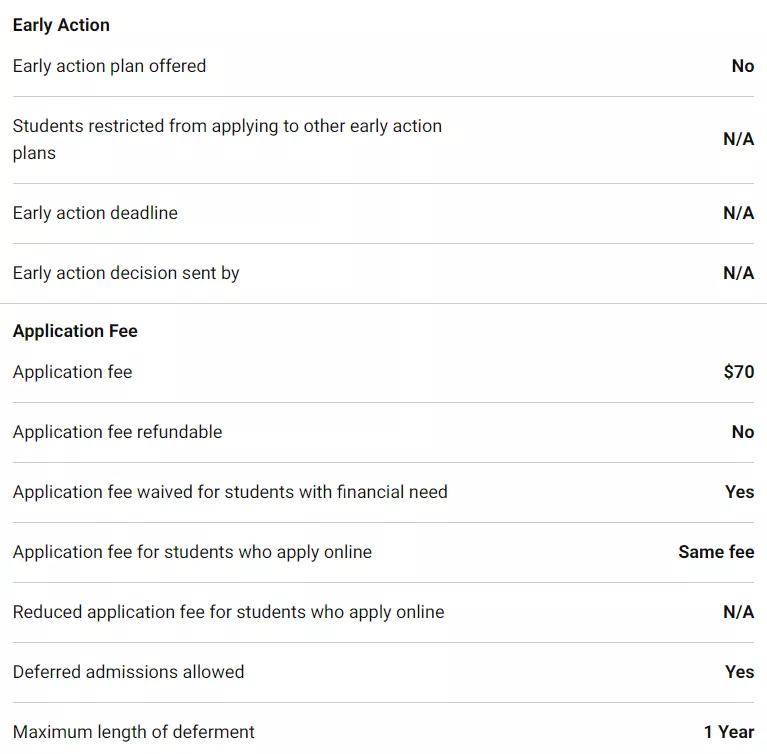Viewport: 767px width, 754px height.
Task: Click 'Yes' for fee waived financial need
Action: (x=740, y=492)
